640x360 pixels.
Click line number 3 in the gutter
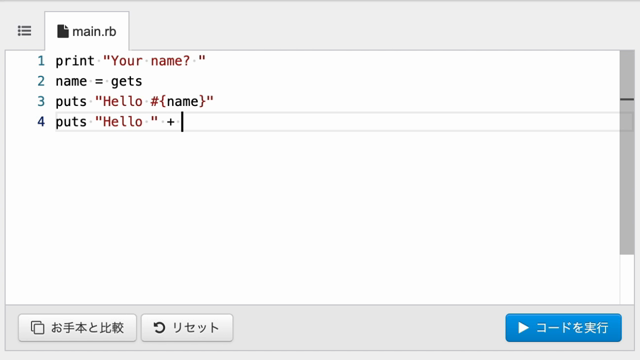coord(41,101)
